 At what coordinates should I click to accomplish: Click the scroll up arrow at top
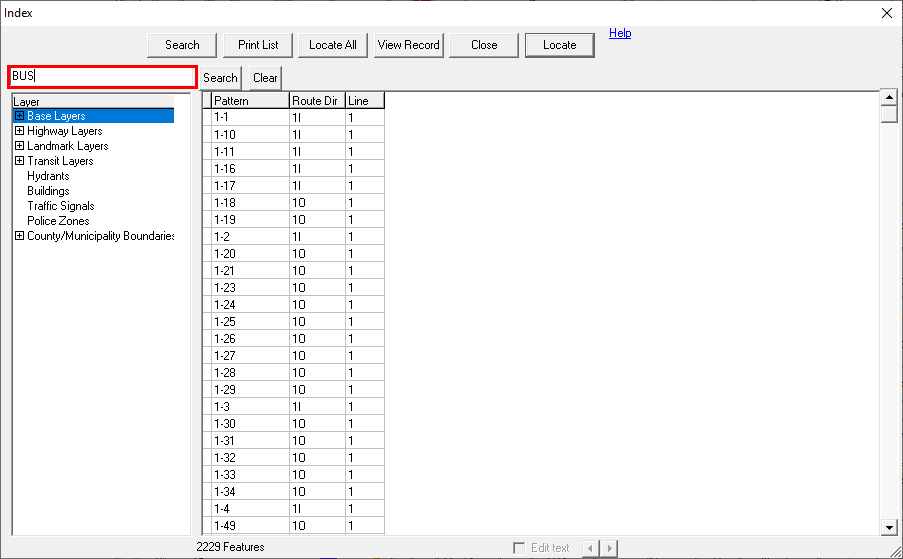tap(888, 97)
